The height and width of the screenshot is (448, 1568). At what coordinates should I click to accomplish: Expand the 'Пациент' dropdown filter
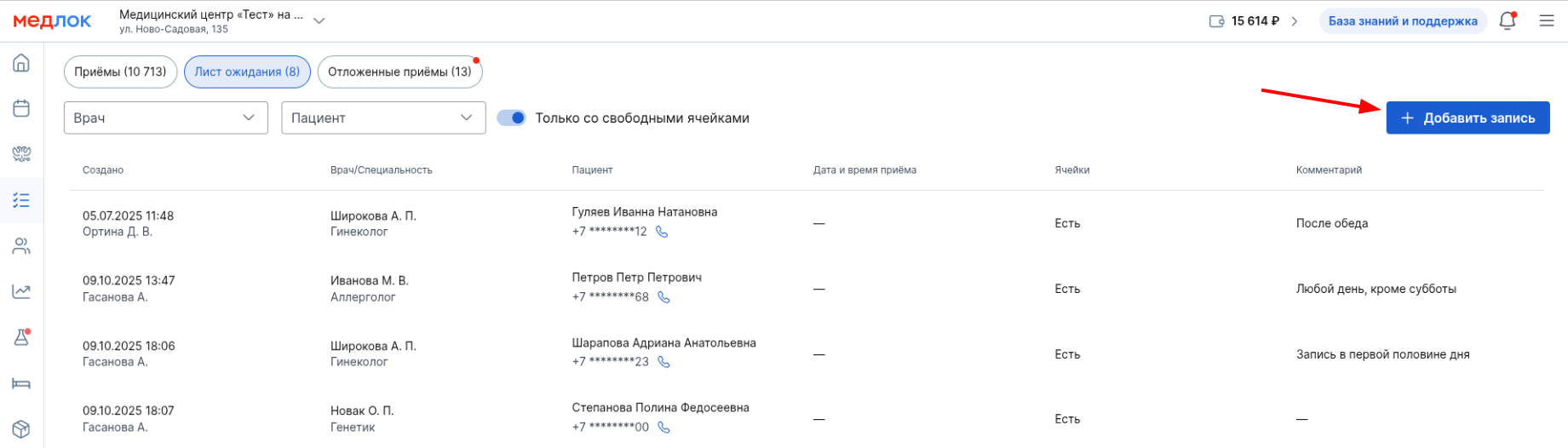pyautogui.click(x=383, y=118)
